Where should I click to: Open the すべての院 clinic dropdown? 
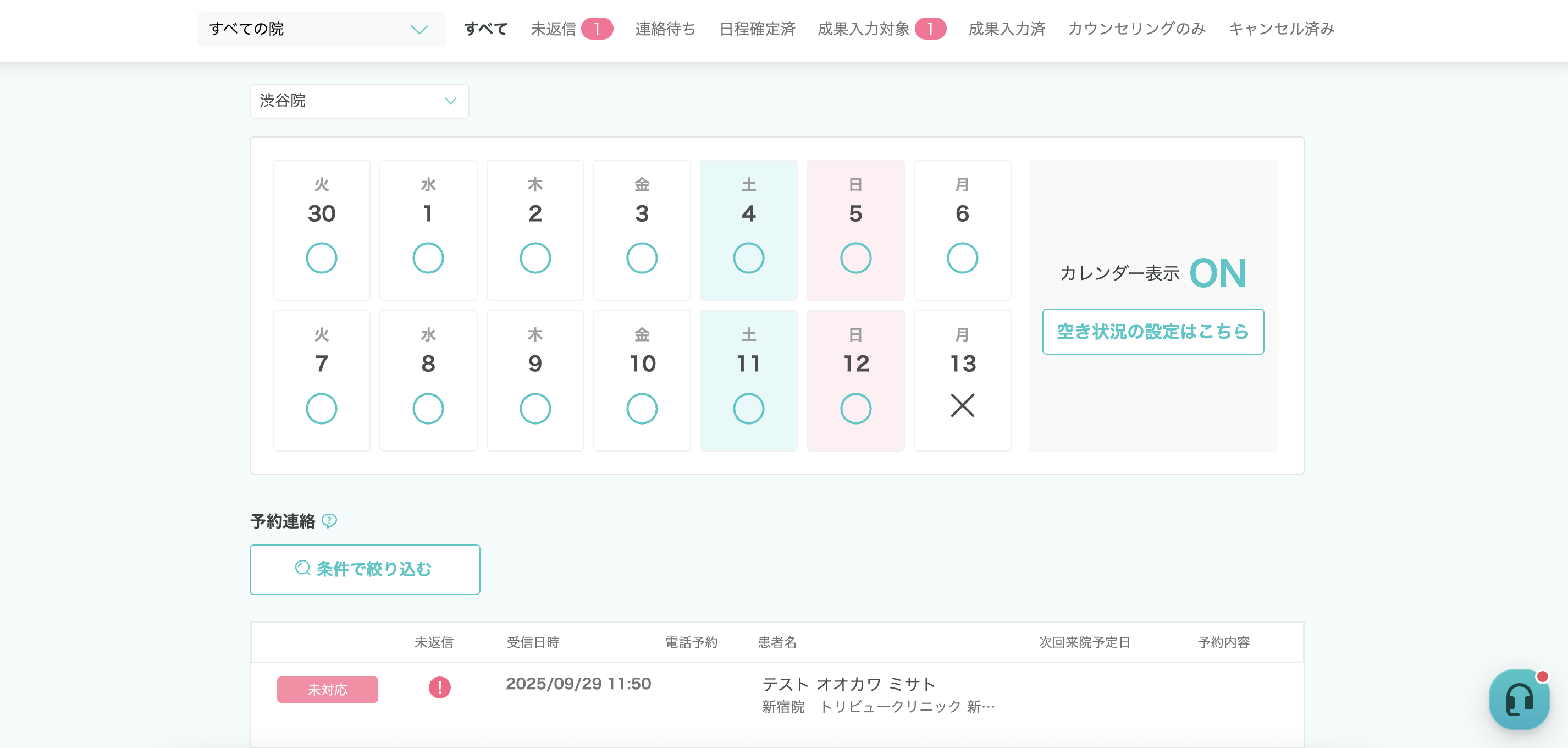click(x=321, y=29)
